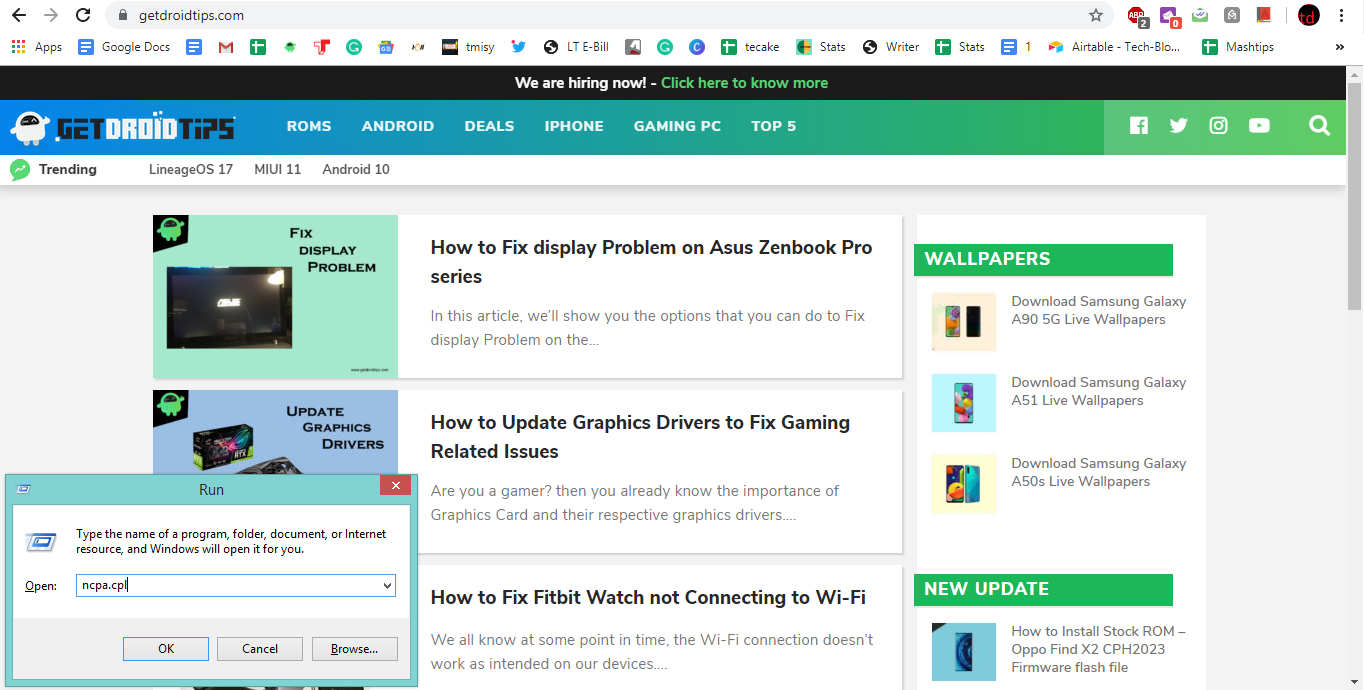Click Chrome's forward arrow button
This screenshot has height=690, width=1364.
(x=51, y=15)
